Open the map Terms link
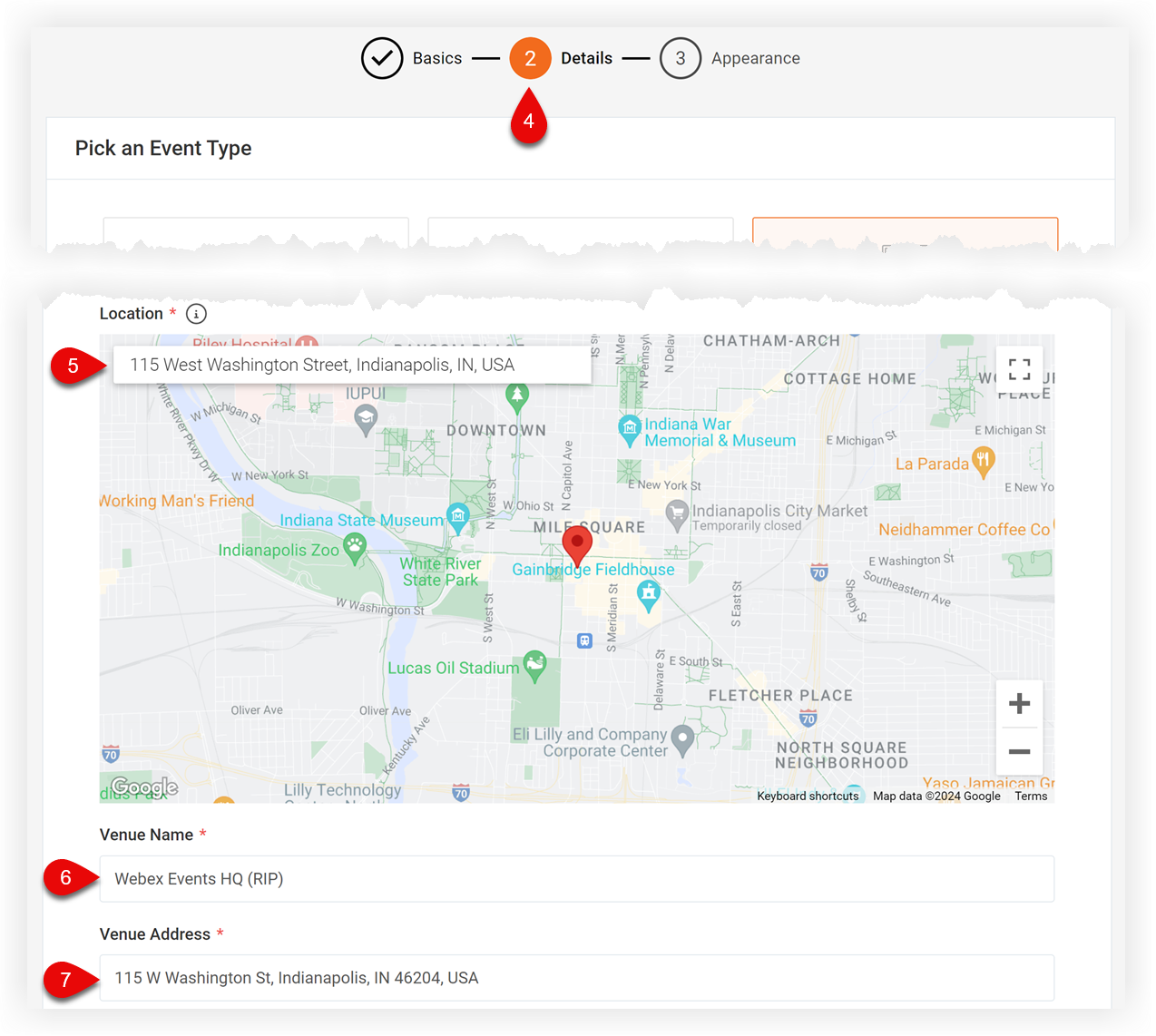The width and height of the screenshot is (1156, 1036). click(x=1031, y=797)
